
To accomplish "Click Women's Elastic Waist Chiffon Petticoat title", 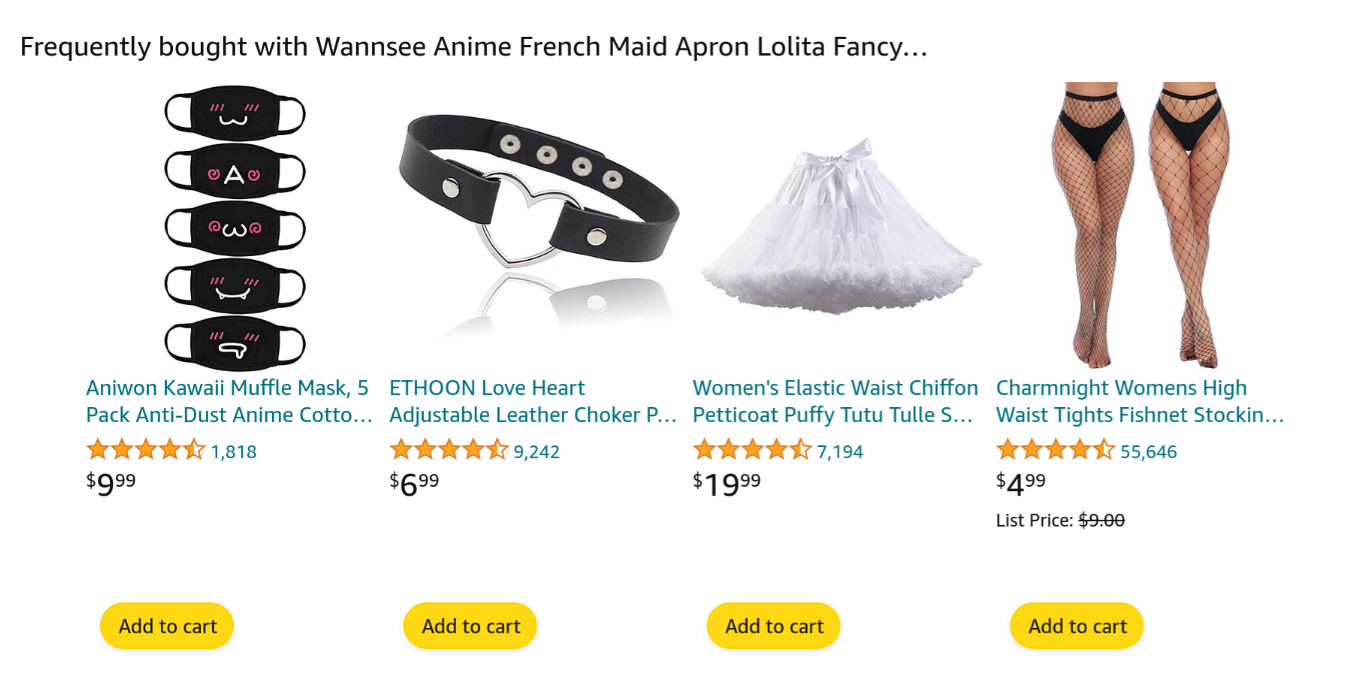I will (x=835, y=401).
